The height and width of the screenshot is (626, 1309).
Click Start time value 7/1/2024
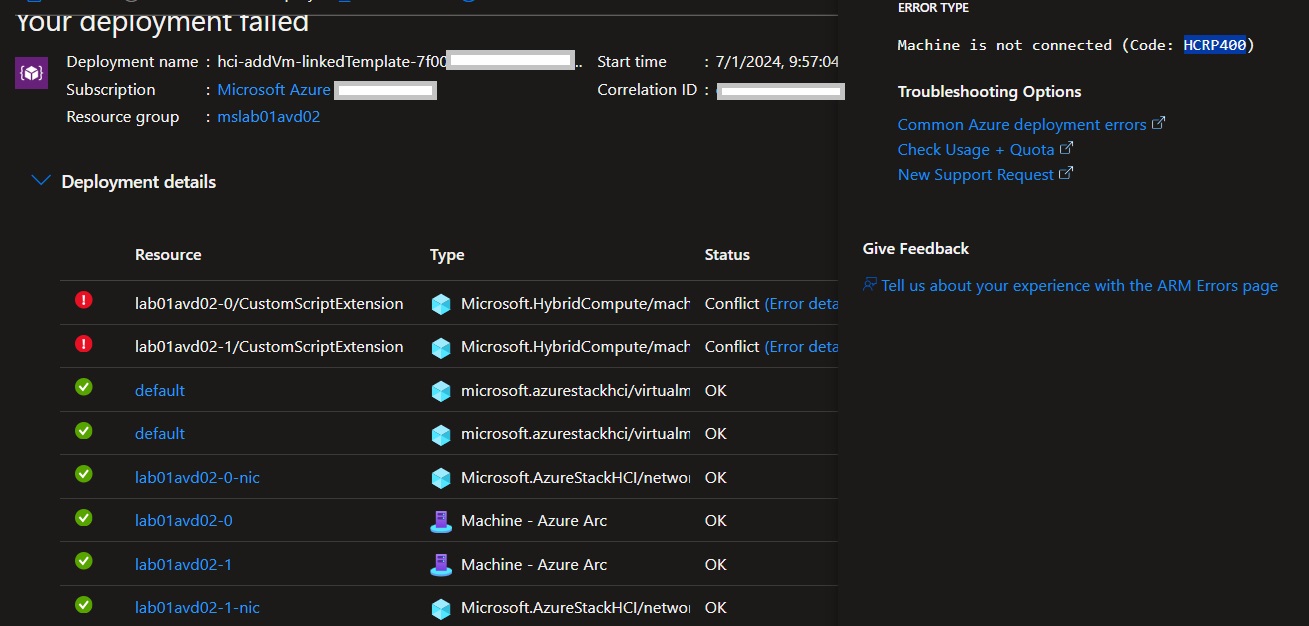tap(778, 62)
